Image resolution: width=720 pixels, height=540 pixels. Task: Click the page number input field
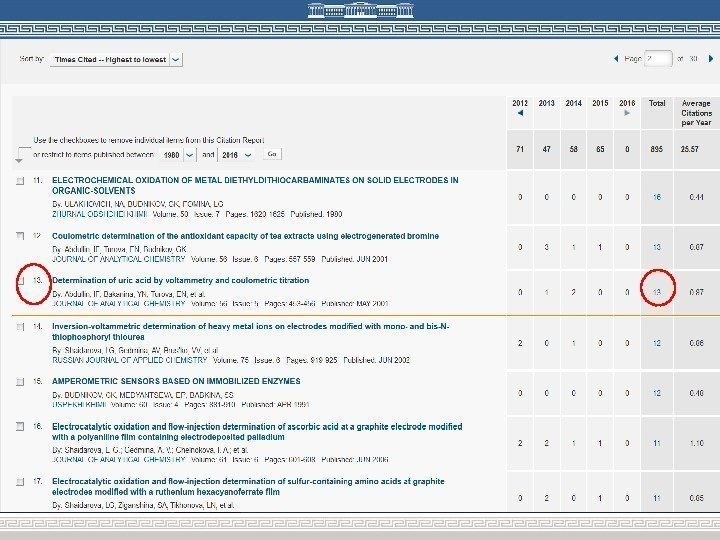click(x=658, y=59)
